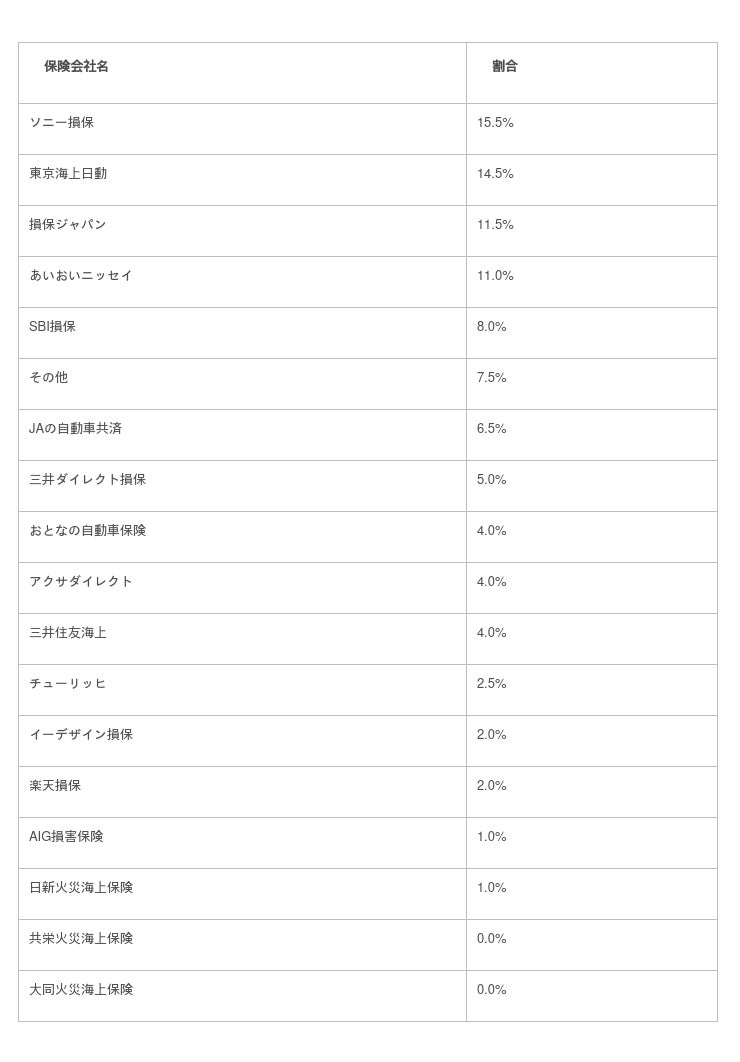Click the 保険会社名 column header

76,67
